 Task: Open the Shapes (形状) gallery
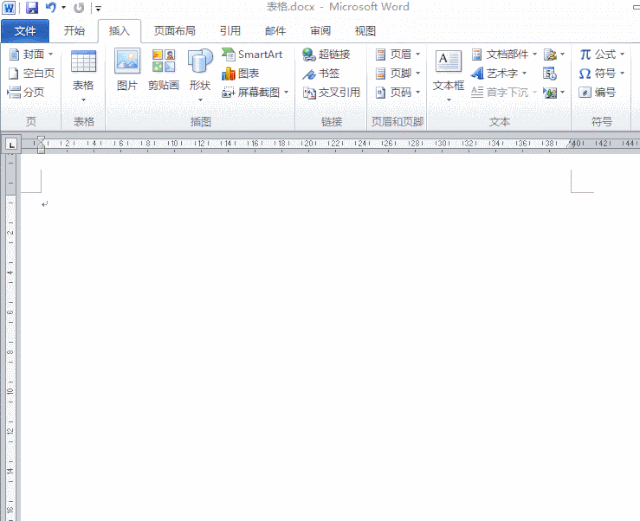[x=200, y=76]
